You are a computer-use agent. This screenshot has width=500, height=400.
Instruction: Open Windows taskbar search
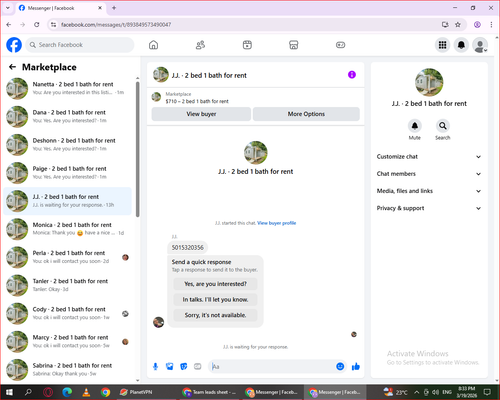[x=28, y=392]
